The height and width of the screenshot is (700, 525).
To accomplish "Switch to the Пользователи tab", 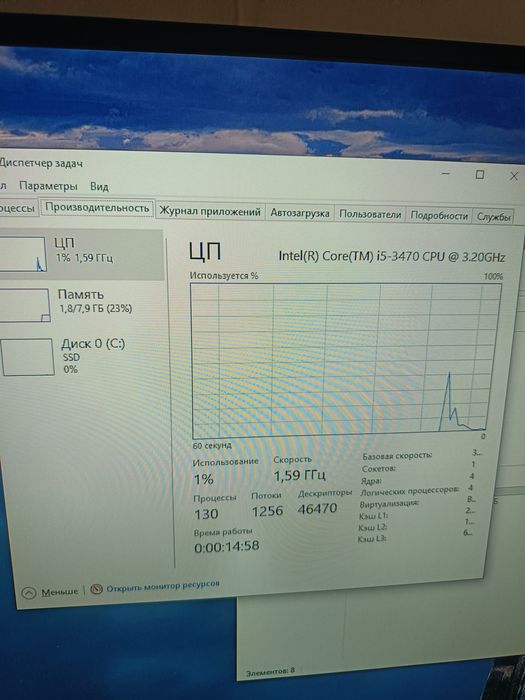I will pyautogui.click(x=370, y=214).
